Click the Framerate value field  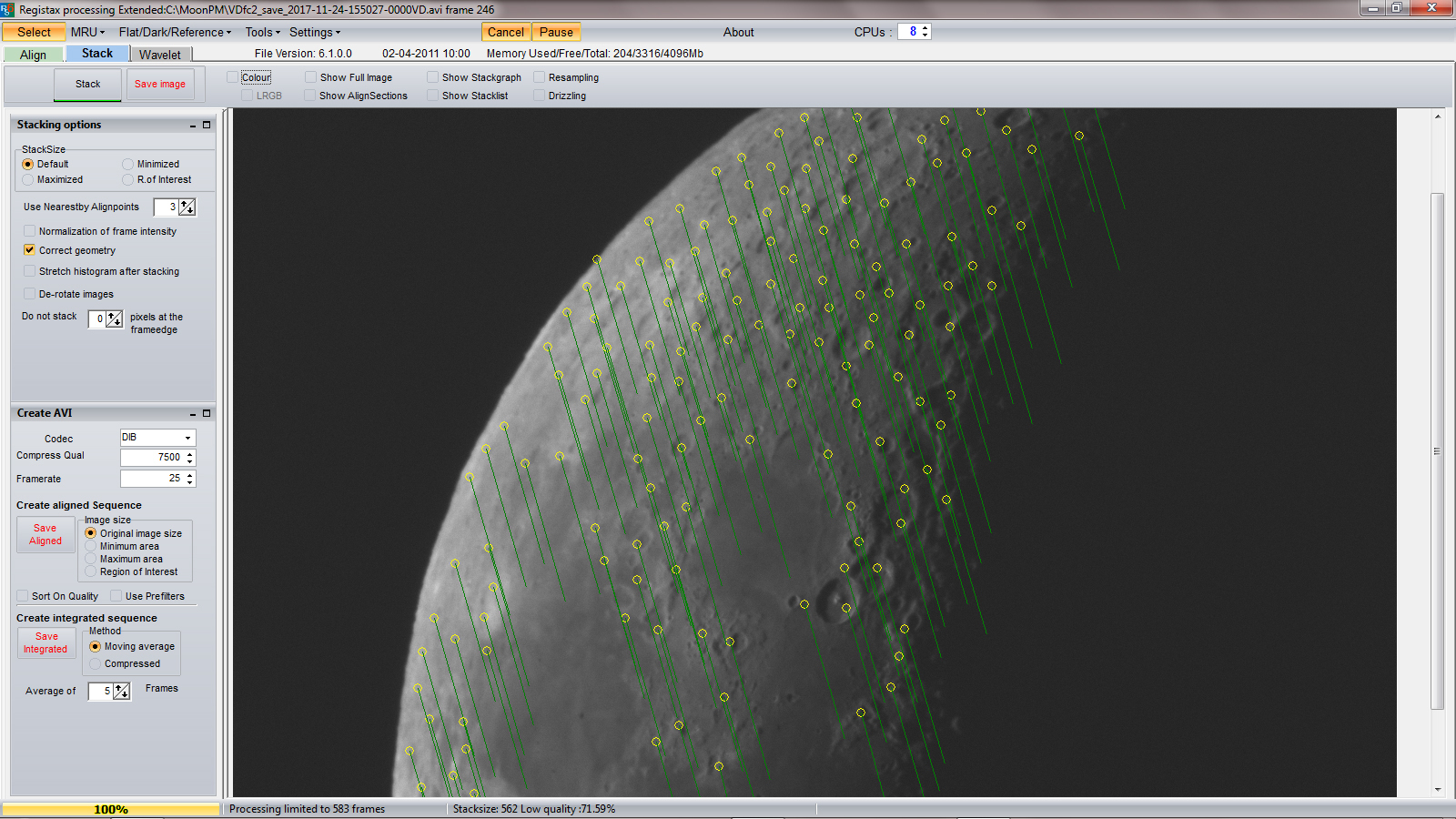click(x=152, y=479)
